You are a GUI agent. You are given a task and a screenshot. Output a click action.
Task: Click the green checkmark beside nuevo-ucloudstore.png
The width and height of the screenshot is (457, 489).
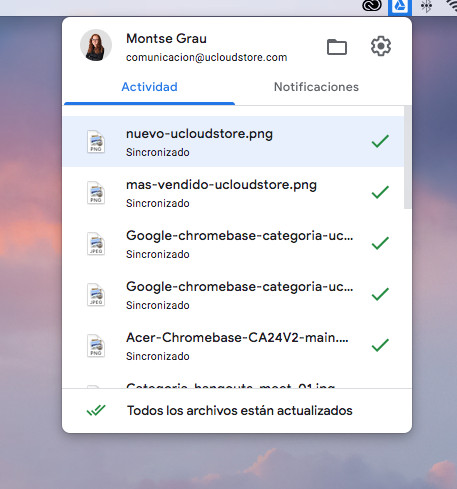(380, 141)
